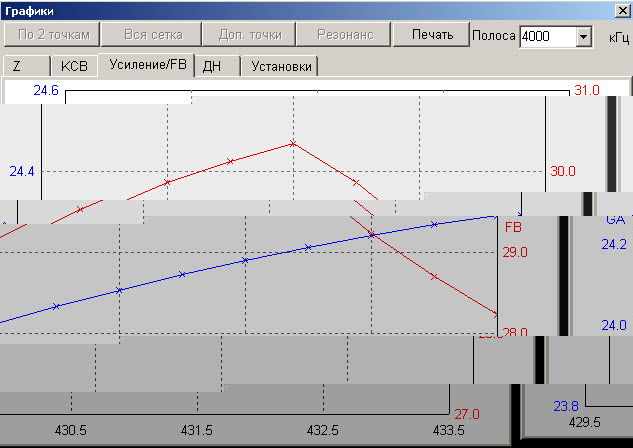Open the Установки tab

point(279,67)
